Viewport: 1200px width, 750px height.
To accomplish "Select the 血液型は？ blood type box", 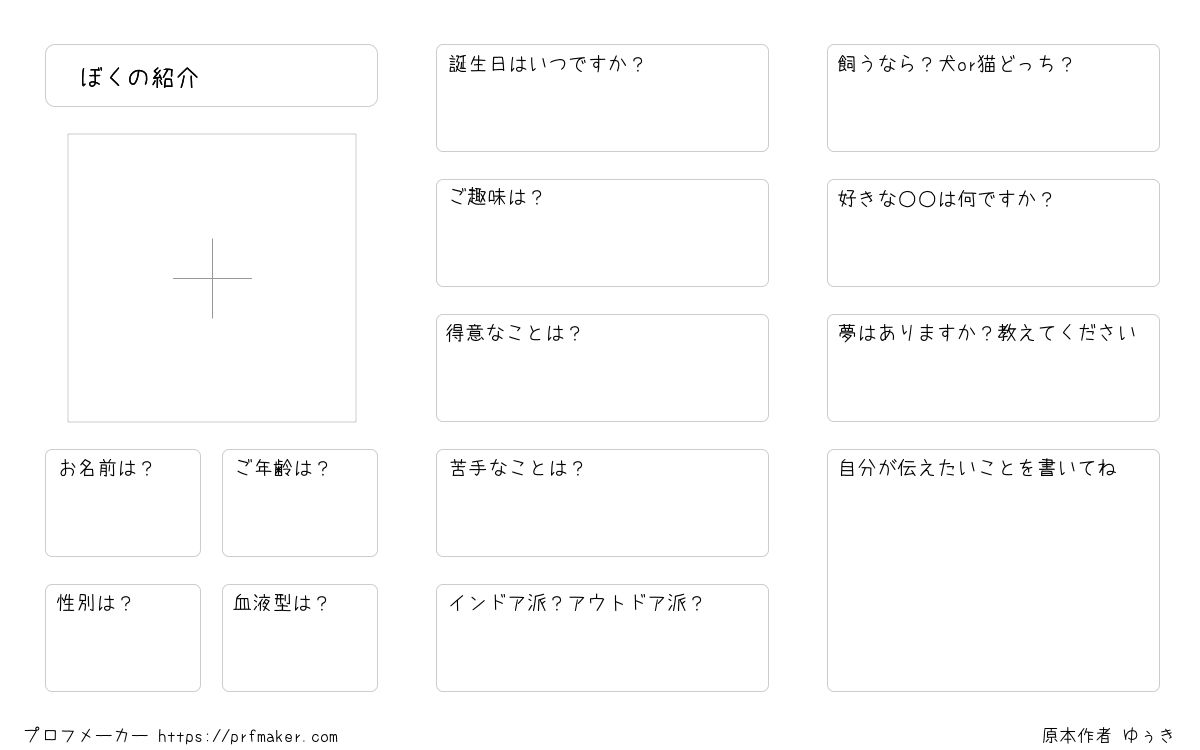I will click(300, 638).
